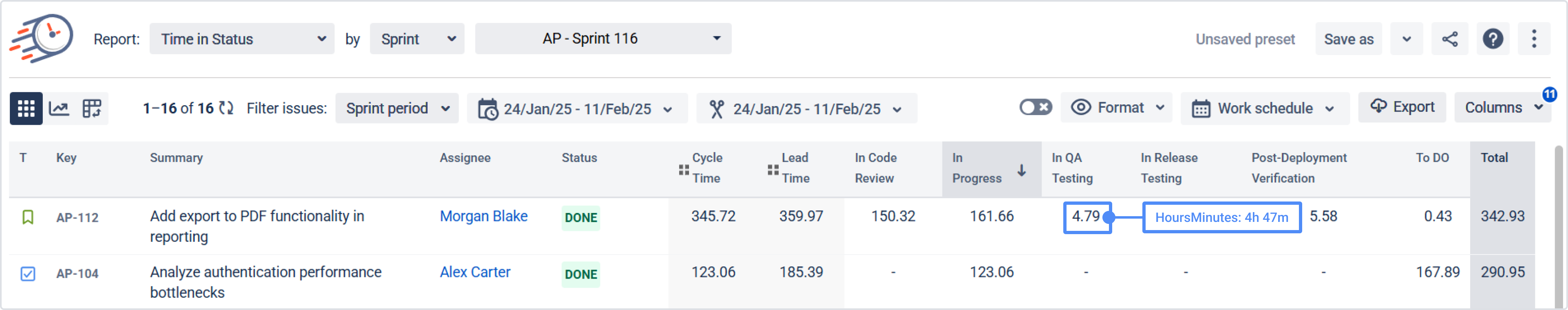Toggle the switch left of Format
The image size is (1568, 310).
(1036, 108)
